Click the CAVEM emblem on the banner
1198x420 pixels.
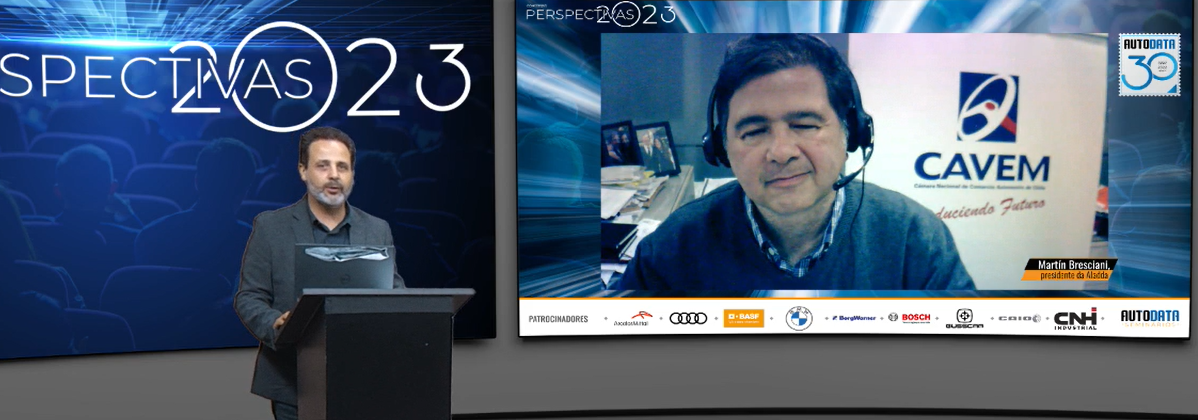pos(987,107)
